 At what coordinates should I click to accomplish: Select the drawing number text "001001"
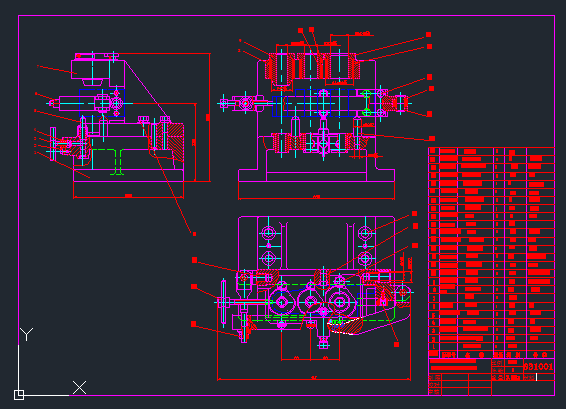pos(538,367)
